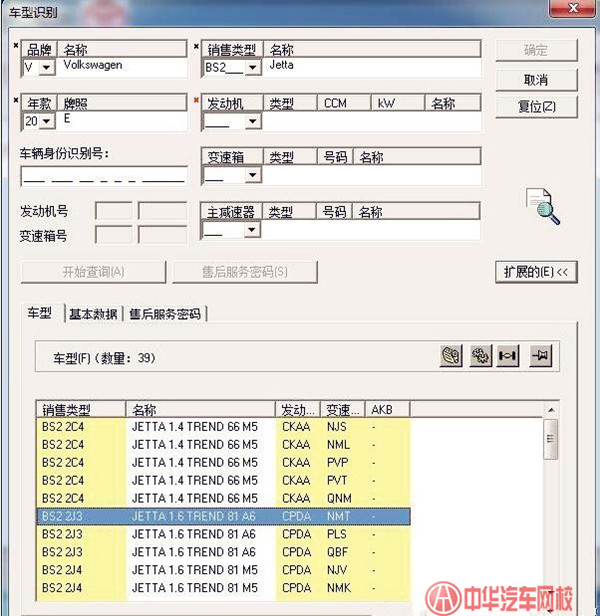600x616 pixels.
Task: Select the row with gearbox NJS
Action: [223, 427]
